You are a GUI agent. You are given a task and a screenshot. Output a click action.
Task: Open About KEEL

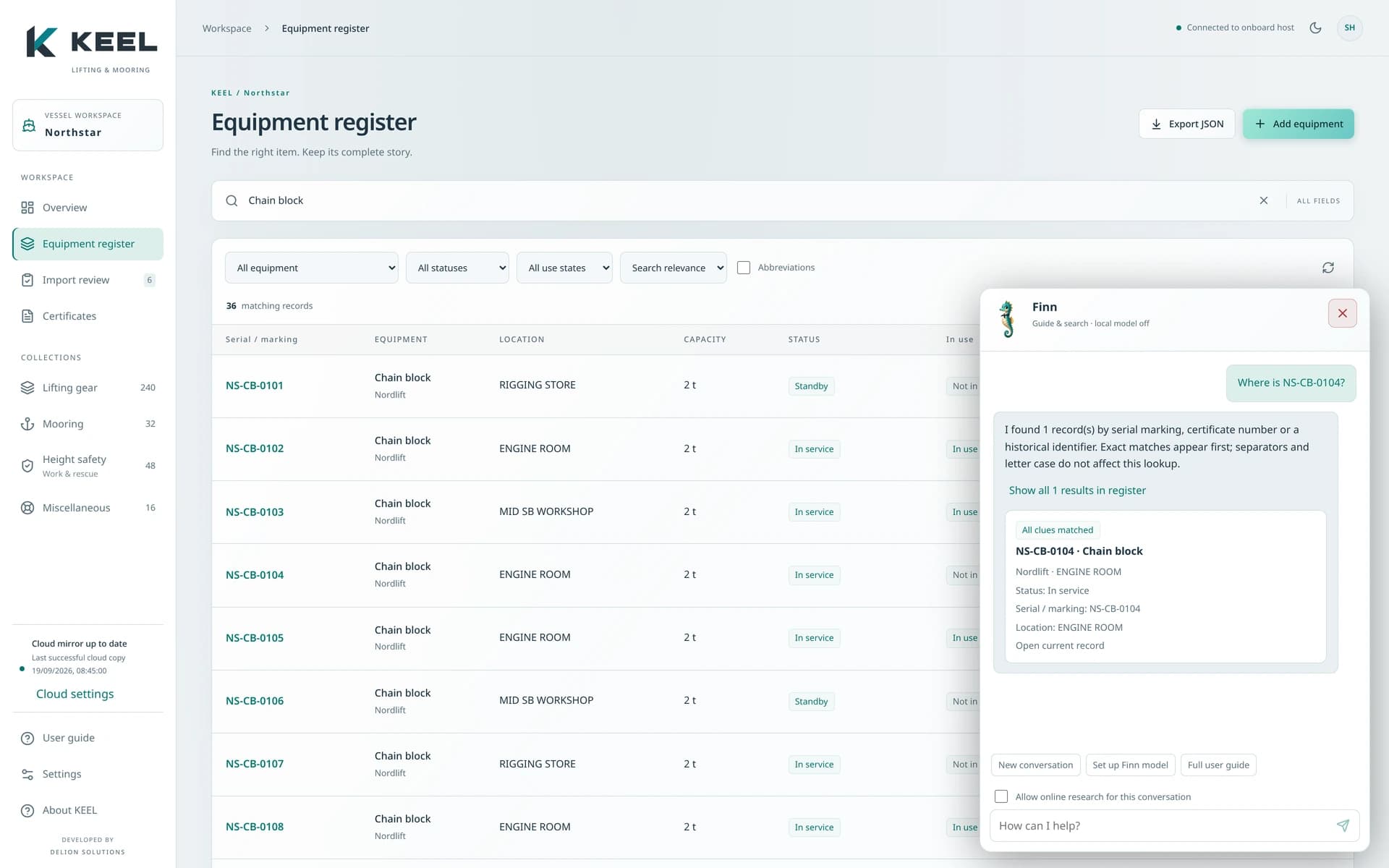click(x=88, y=810)
